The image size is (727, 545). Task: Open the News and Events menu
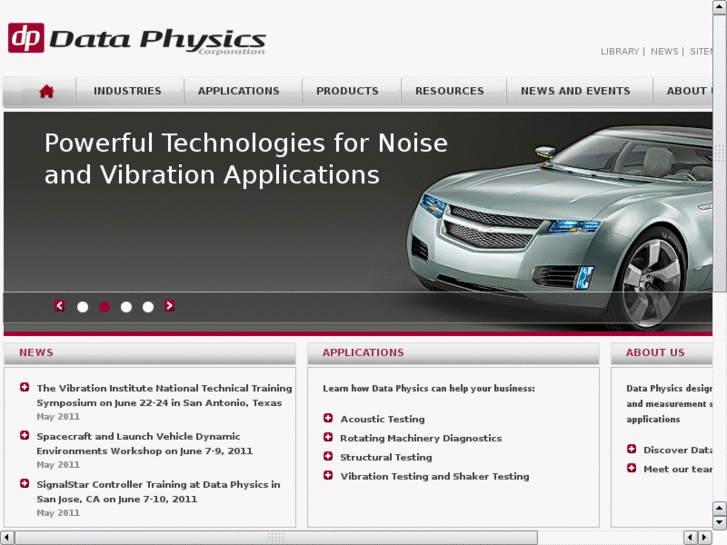(575, 91)
